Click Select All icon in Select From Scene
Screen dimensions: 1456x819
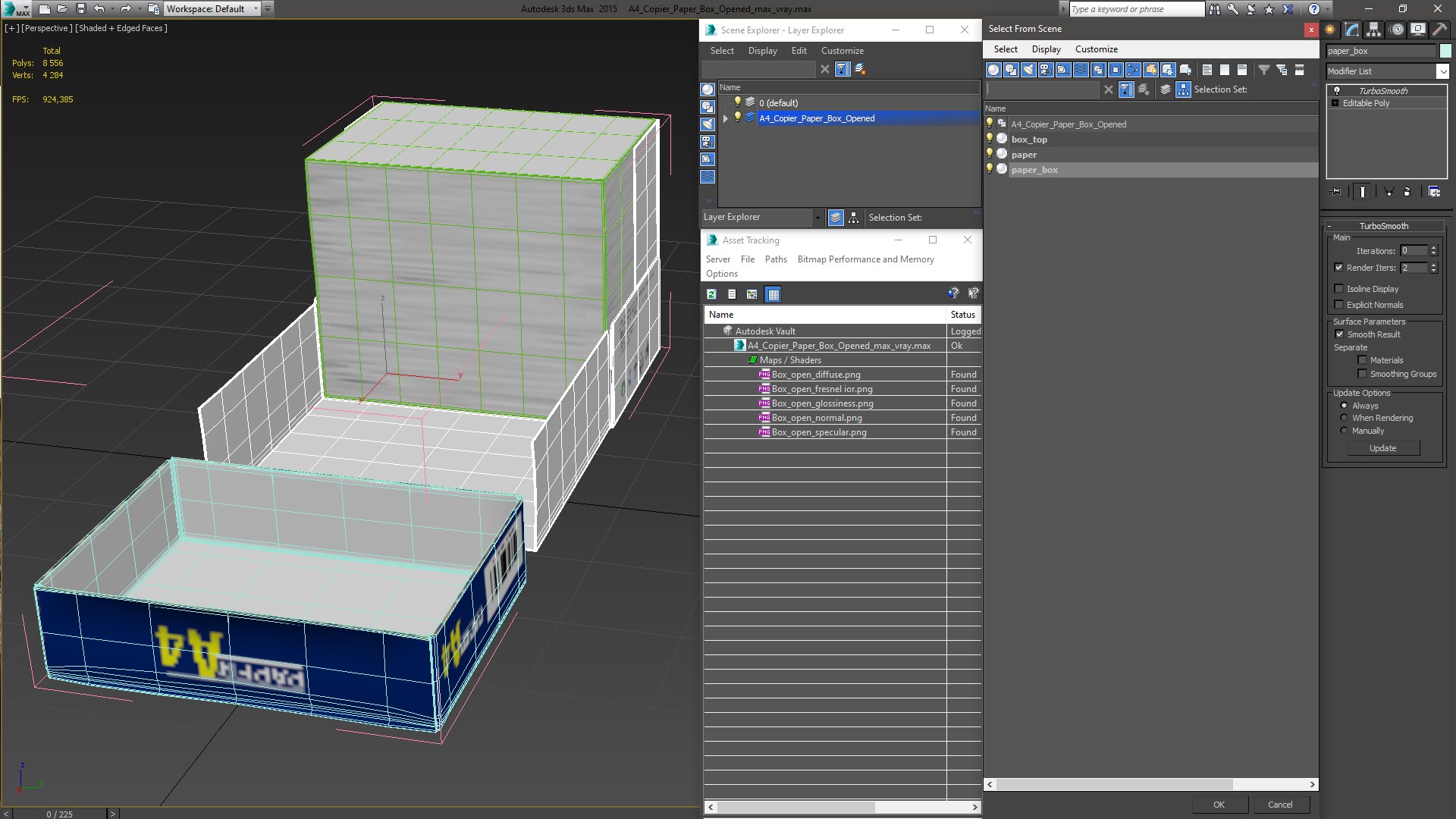[1207, 70]
